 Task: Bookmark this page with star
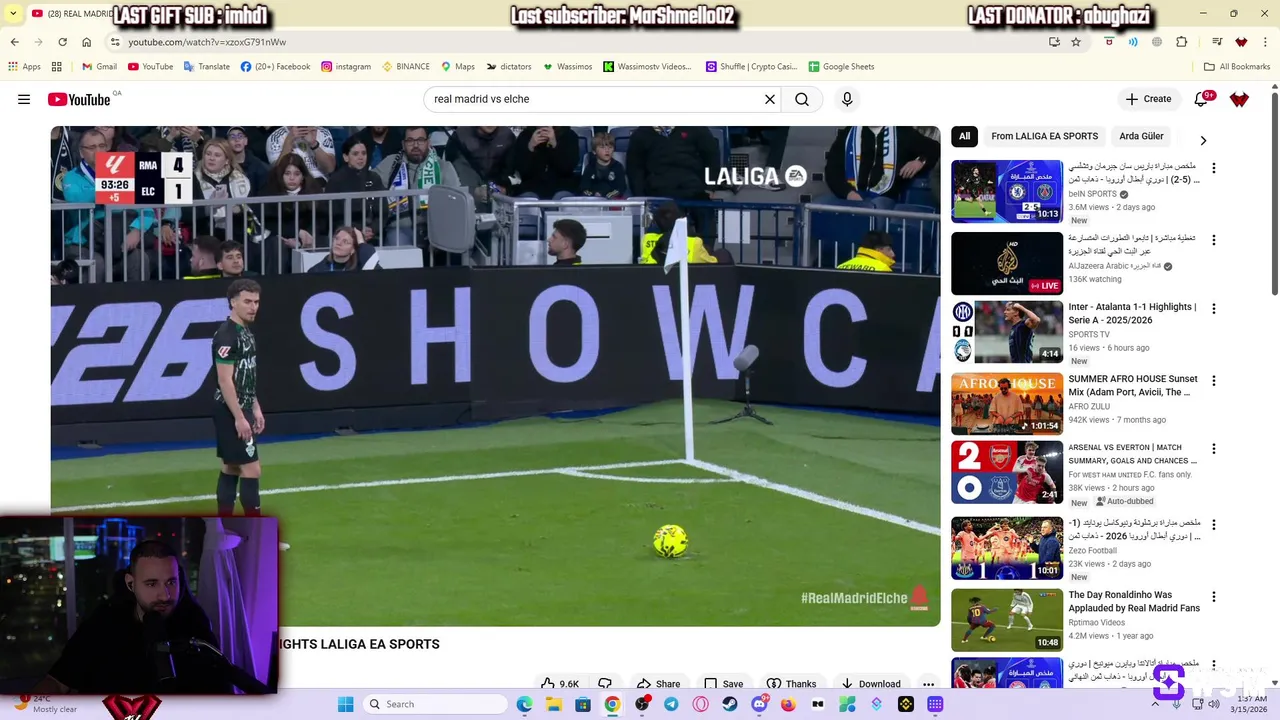1076,42
